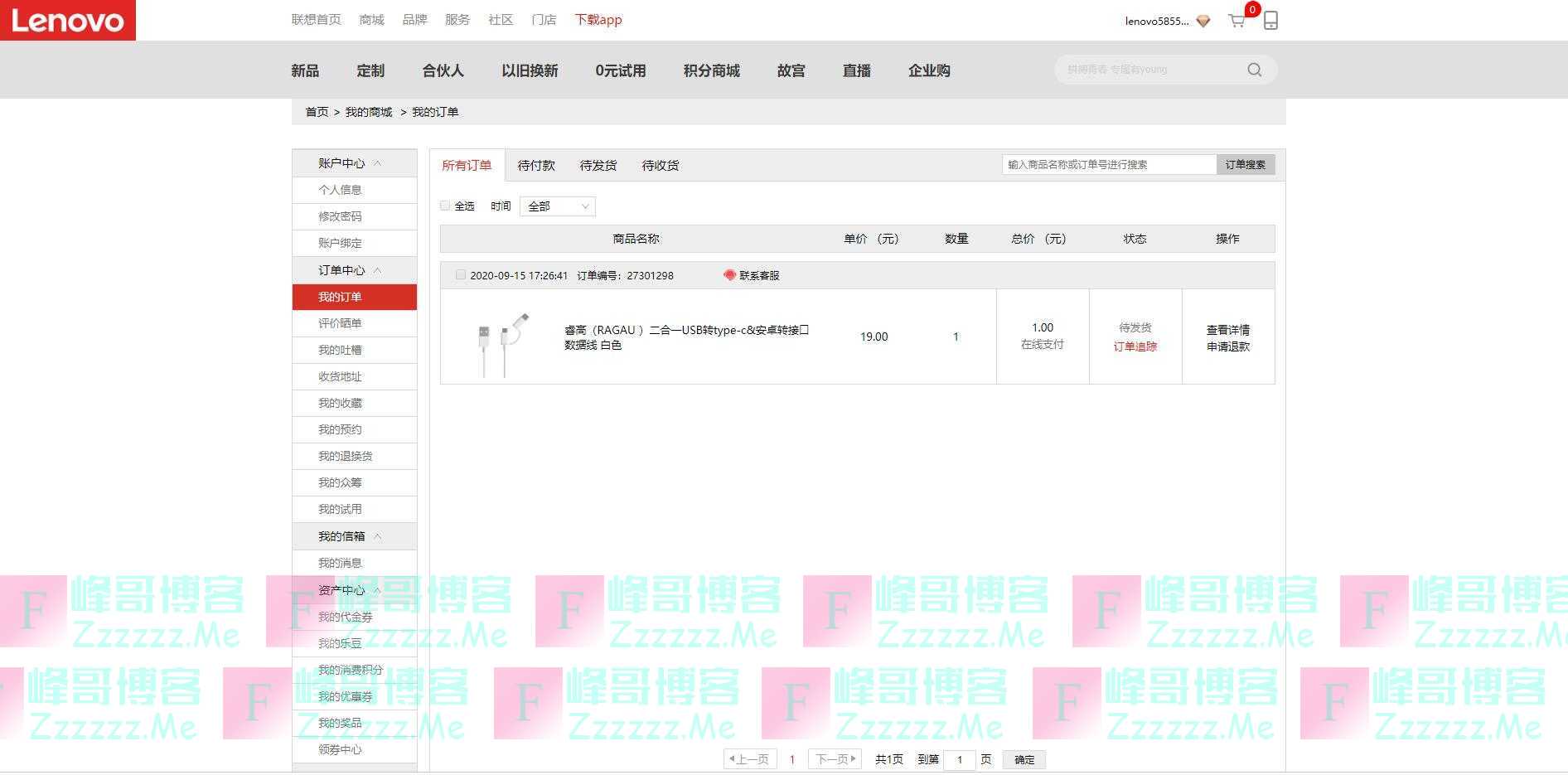1568x775 pixels.
Task: Open 收货地址 in the sidebar
Action: click(x=340, y=376)
